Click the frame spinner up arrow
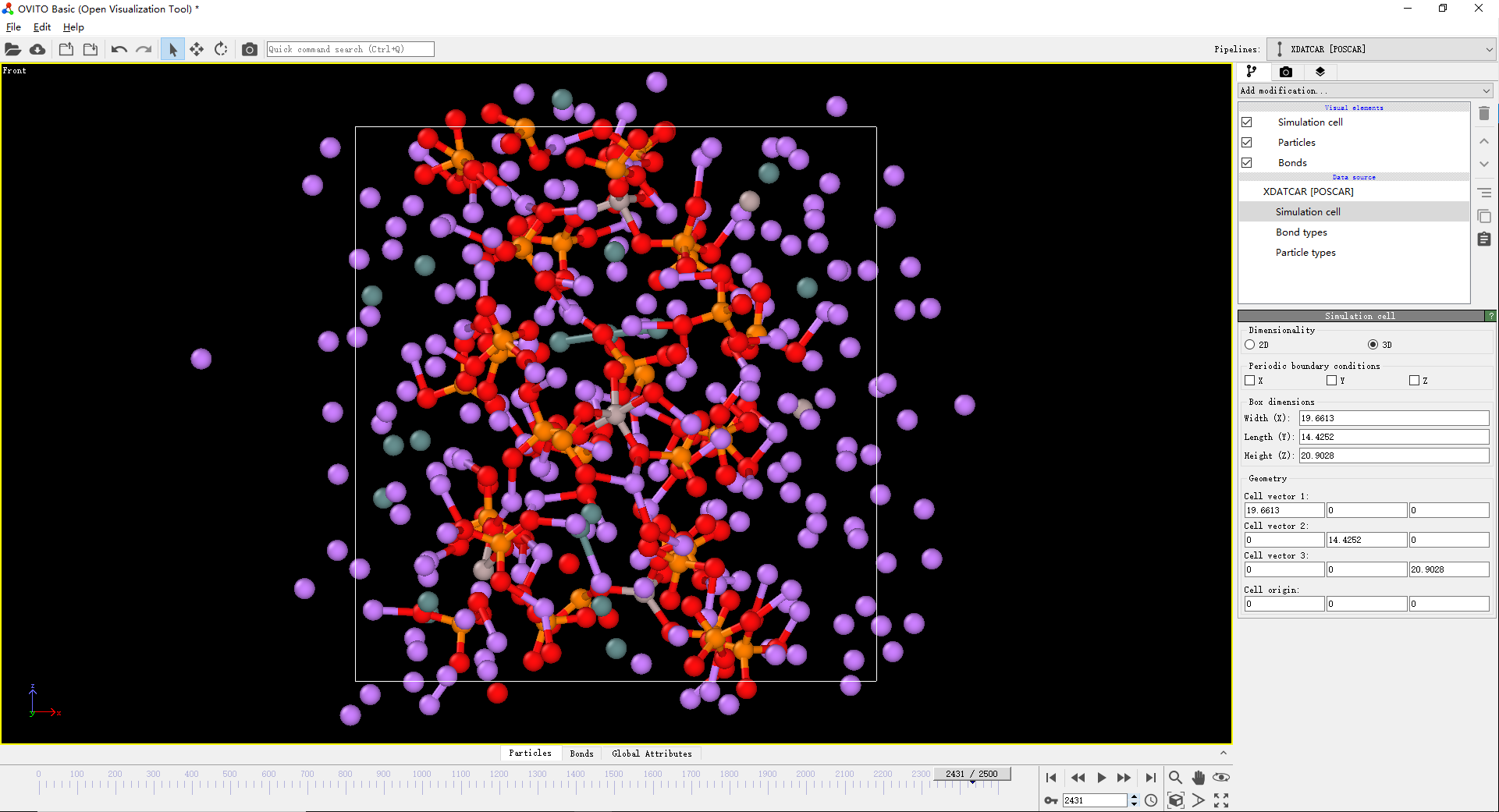The width and height of the screenshot is (1499, 812). coord(1134,796)
